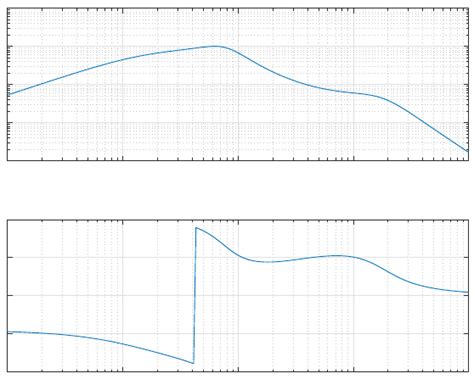Click the vertical phase jump line in lower plot
This screenshot has width=474, height=379.
pos(195,295)
